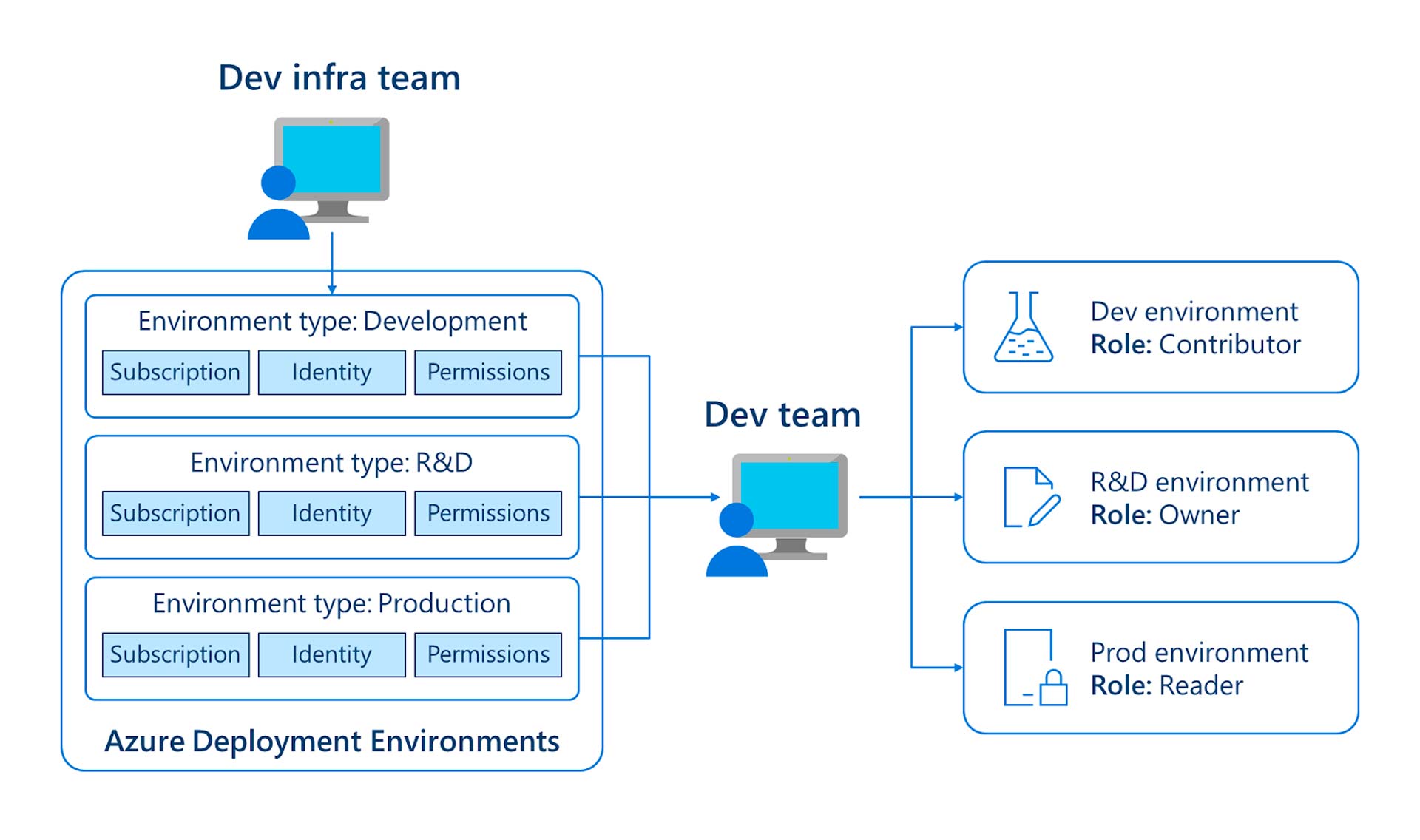
Task: Click Permissions under Environment type: Development
Action: tap(488, 372)
